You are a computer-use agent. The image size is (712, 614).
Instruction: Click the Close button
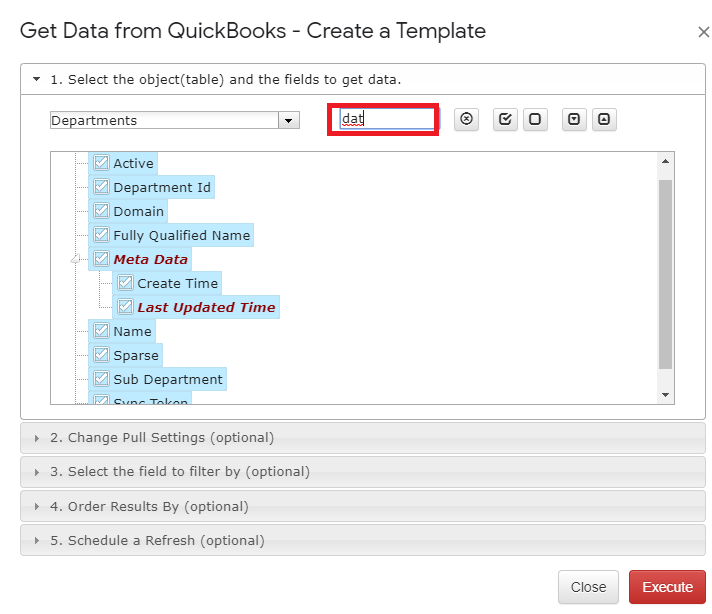click(x=588, y=587)
